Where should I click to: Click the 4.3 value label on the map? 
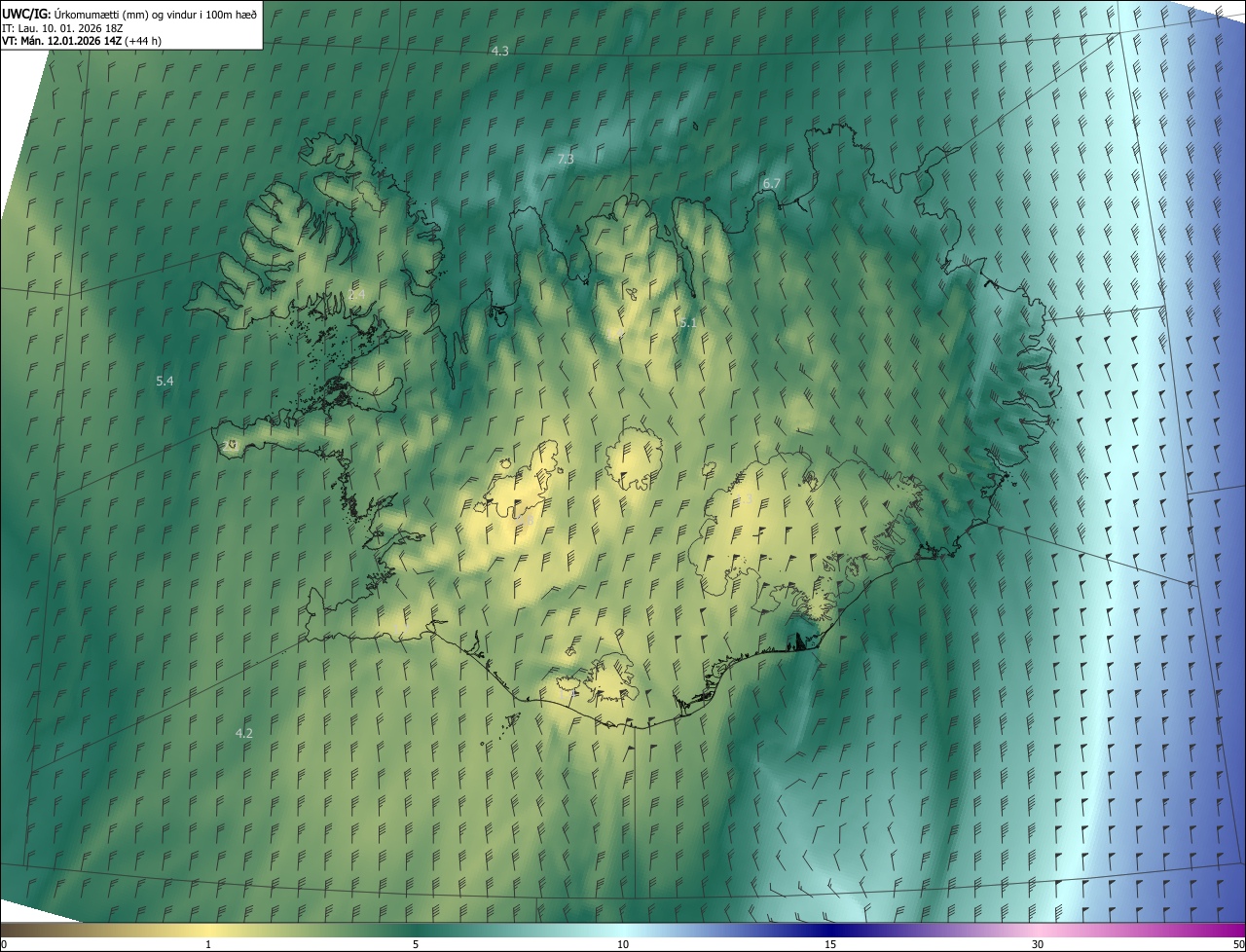[x=500, y=51]
